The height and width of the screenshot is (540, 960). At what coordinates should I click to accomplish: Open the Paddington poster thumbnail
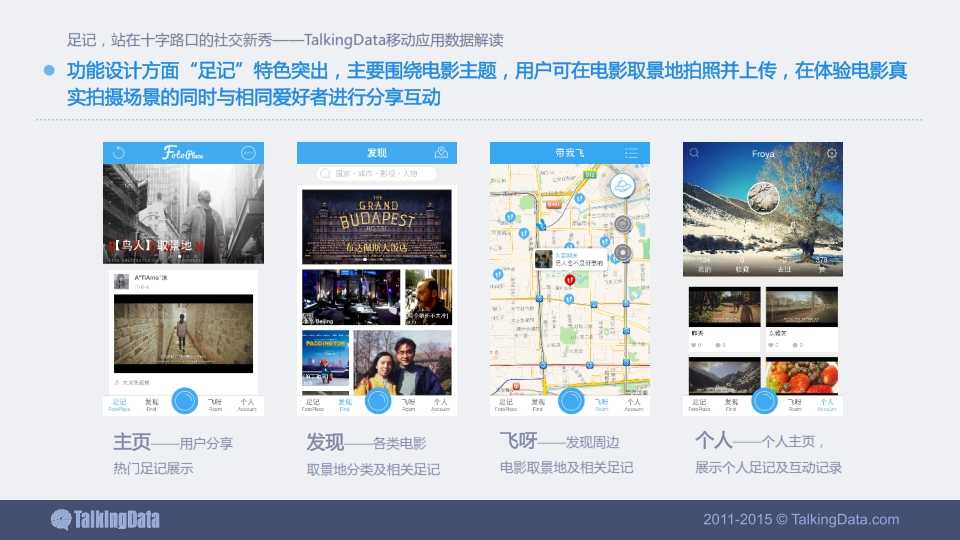click(x=326, y=359)
